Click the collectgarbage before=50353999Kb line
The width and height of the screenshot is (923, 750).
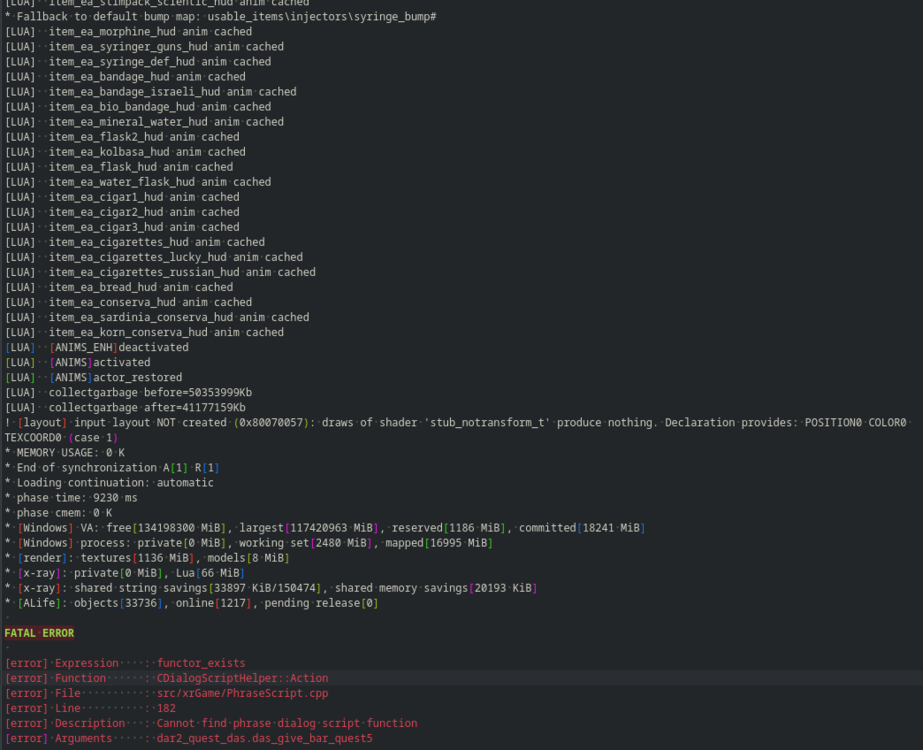[x=128, y=392]
